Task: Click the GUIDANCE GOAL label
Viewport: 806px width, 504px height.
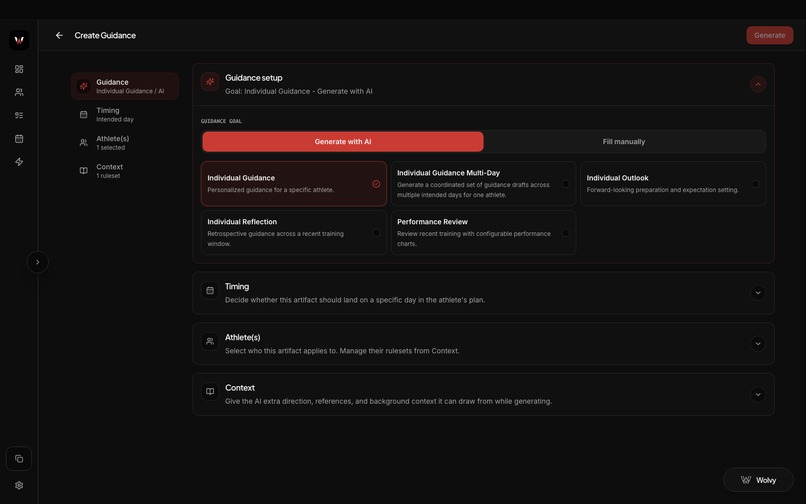Action: 221,121
